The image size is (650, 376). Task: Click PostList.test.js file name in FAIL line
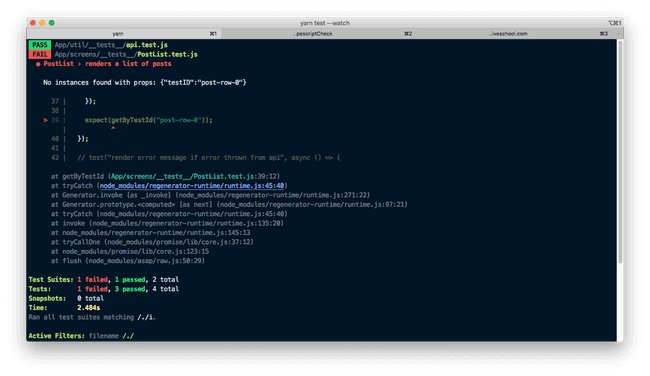click(167, 54)
